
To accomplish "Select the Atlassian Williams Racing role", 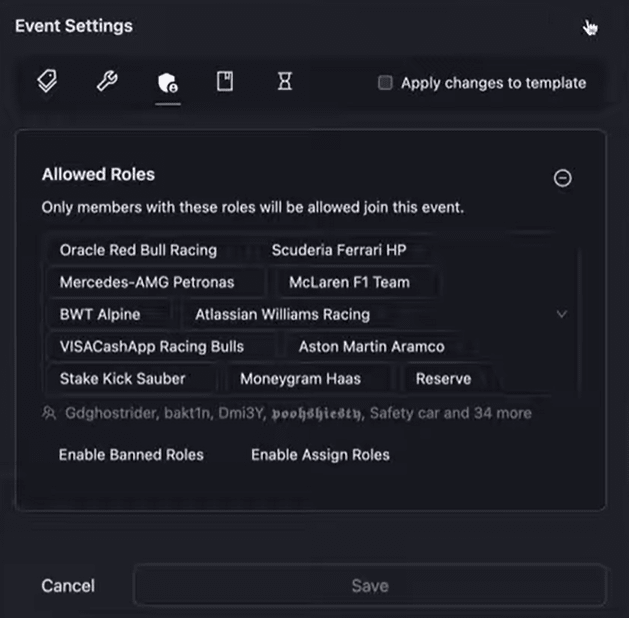I will pos(282,314).
